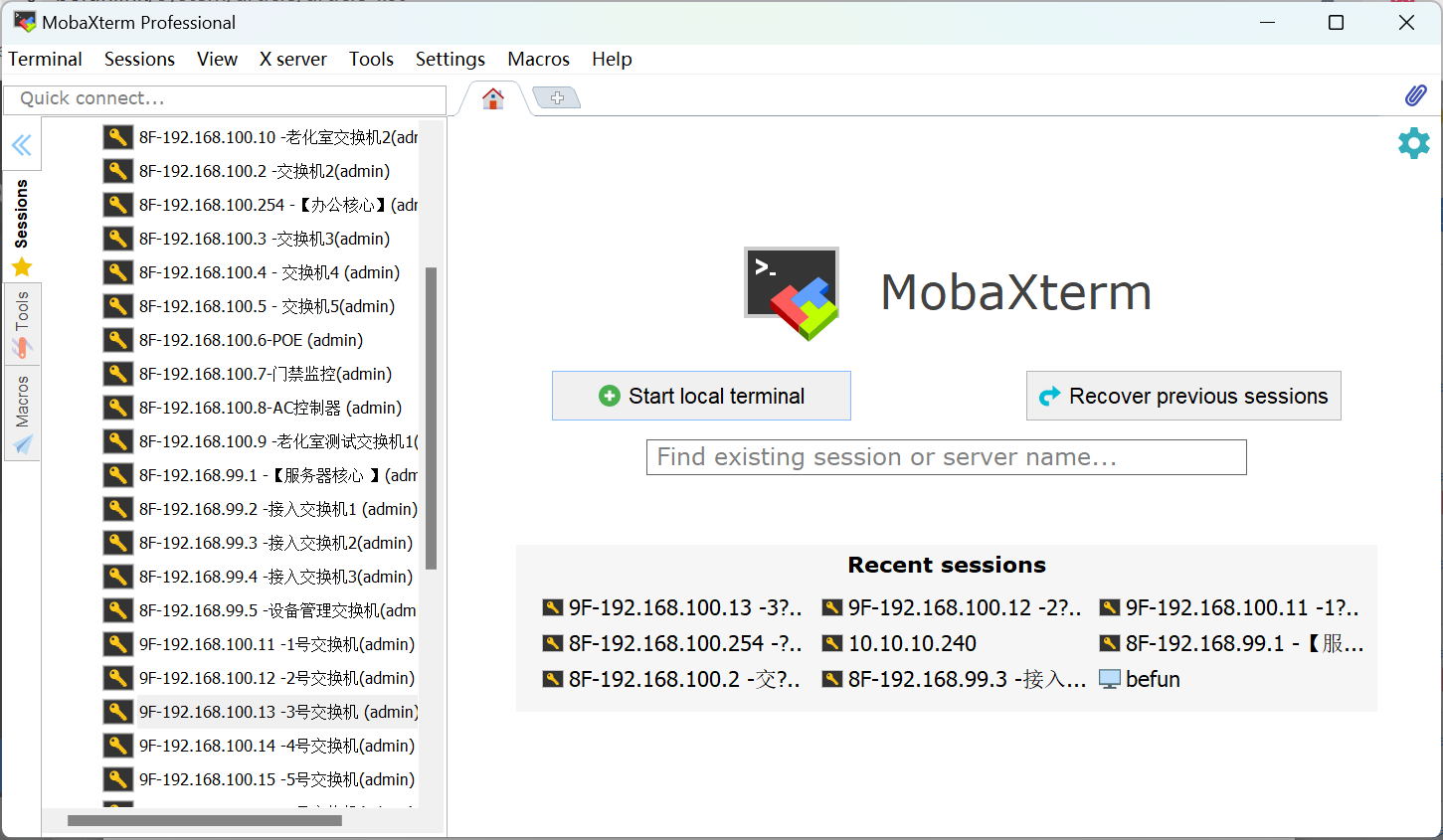Add a new tab with the plus icon
The height and width of the screenshot is (840, 1443).
[x=557, y=97]
